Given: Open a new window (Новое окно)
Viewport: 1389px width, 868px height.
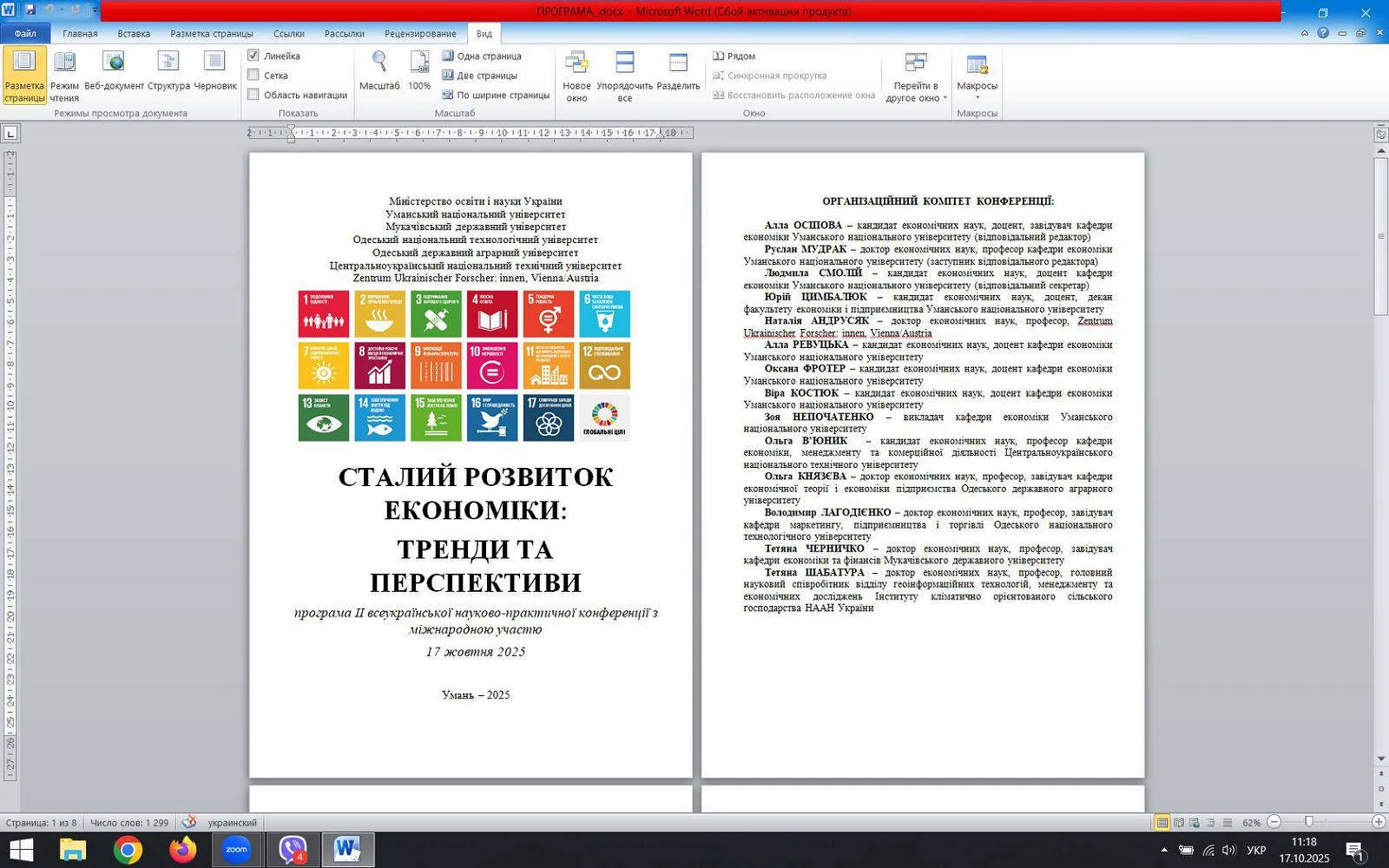Looking at the screenshot, I should (x=576, y=75).
